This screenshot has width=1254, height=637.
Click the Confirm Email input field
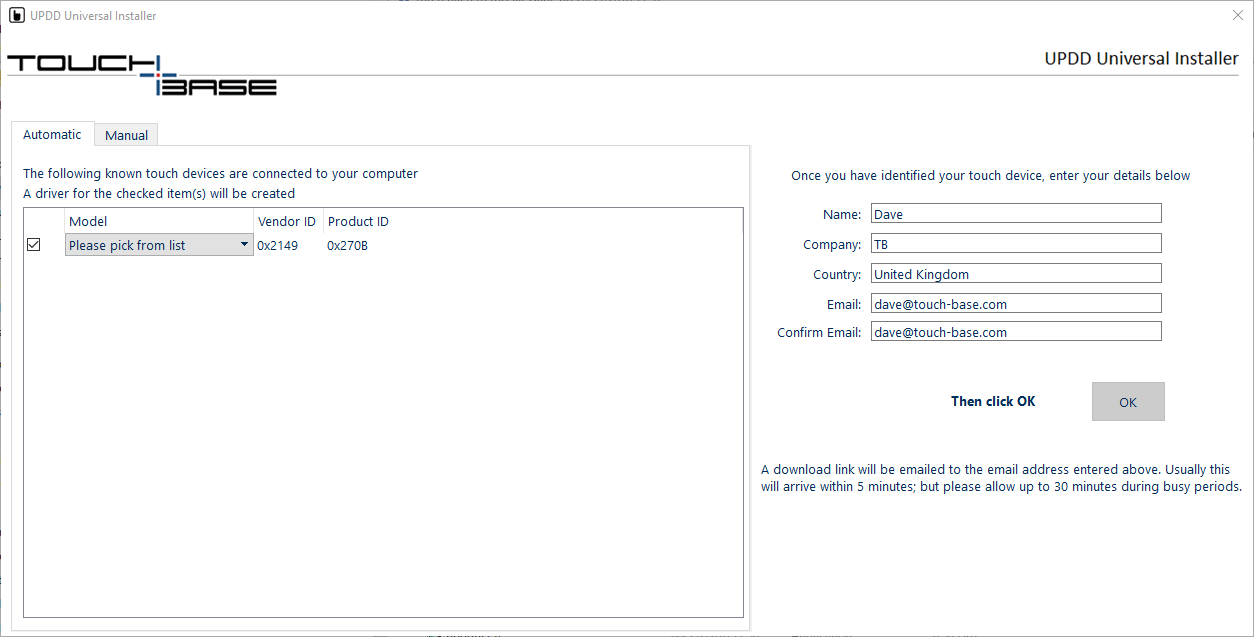pos(1016,331)
